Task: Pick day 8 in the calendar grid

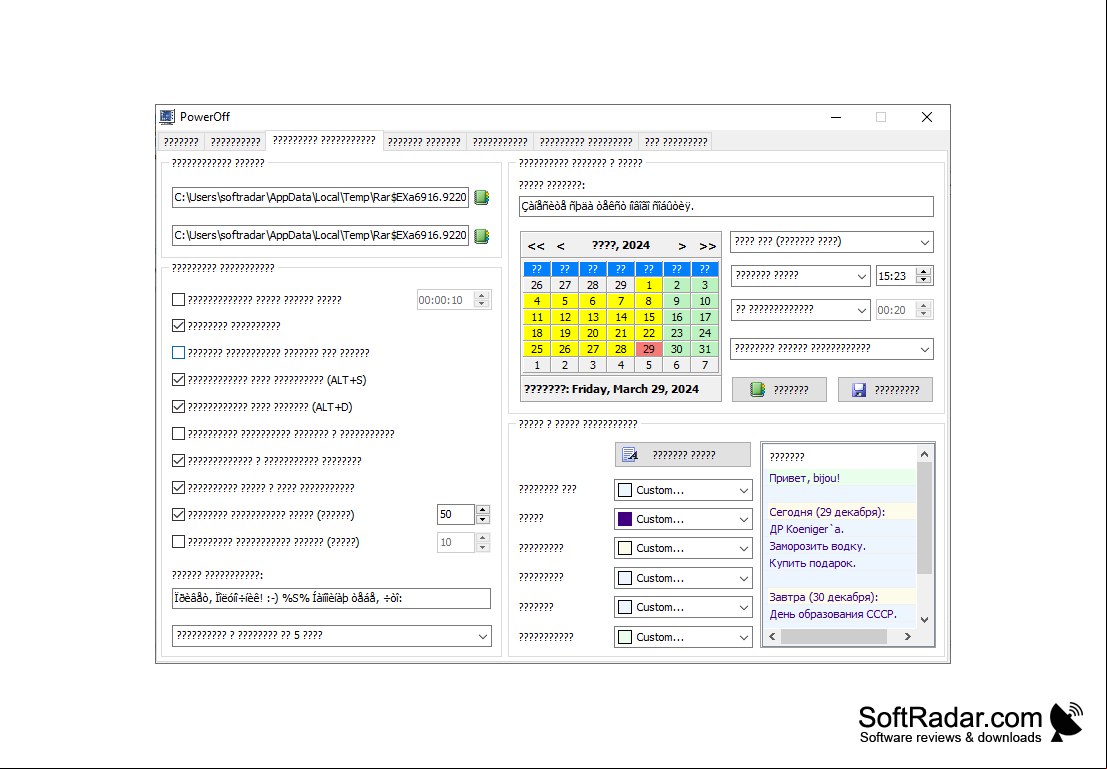Action: point(649,301)
